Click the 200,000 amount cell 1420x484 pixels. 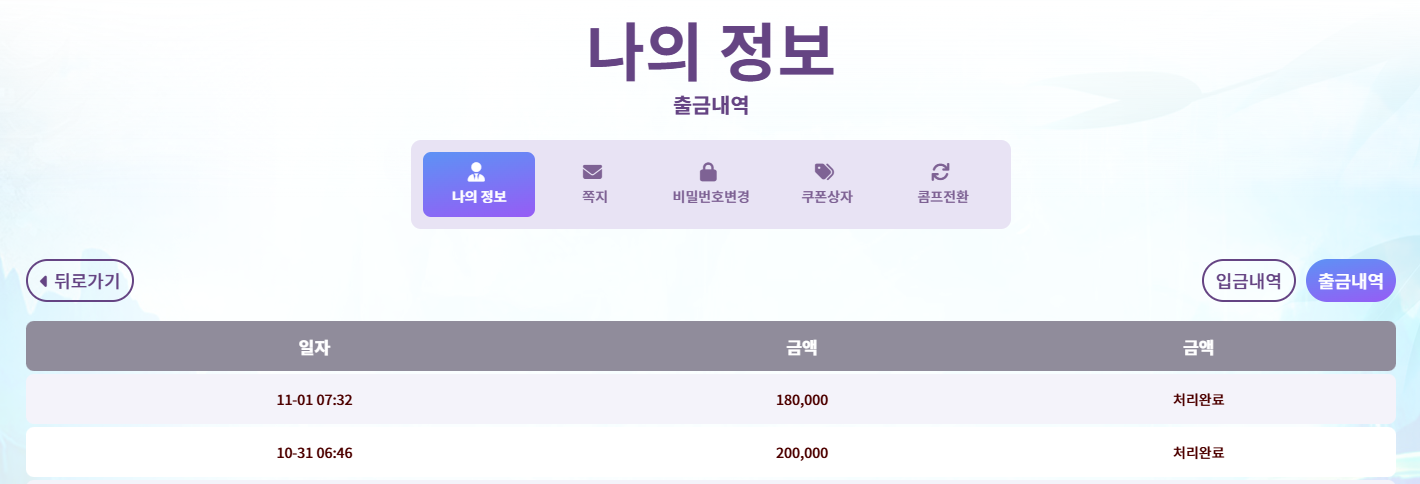801,453
